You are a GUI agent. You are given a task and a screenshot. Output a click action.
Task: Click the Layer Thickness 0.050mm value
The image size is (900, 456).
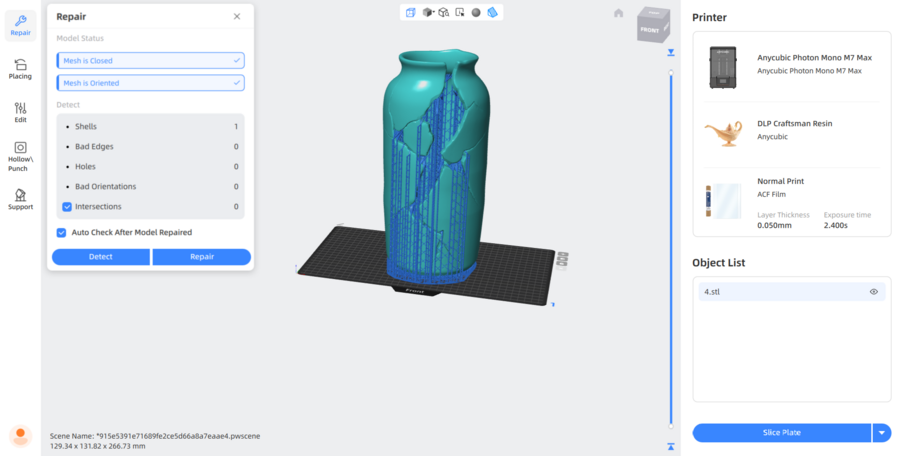[x=774, y=225]
